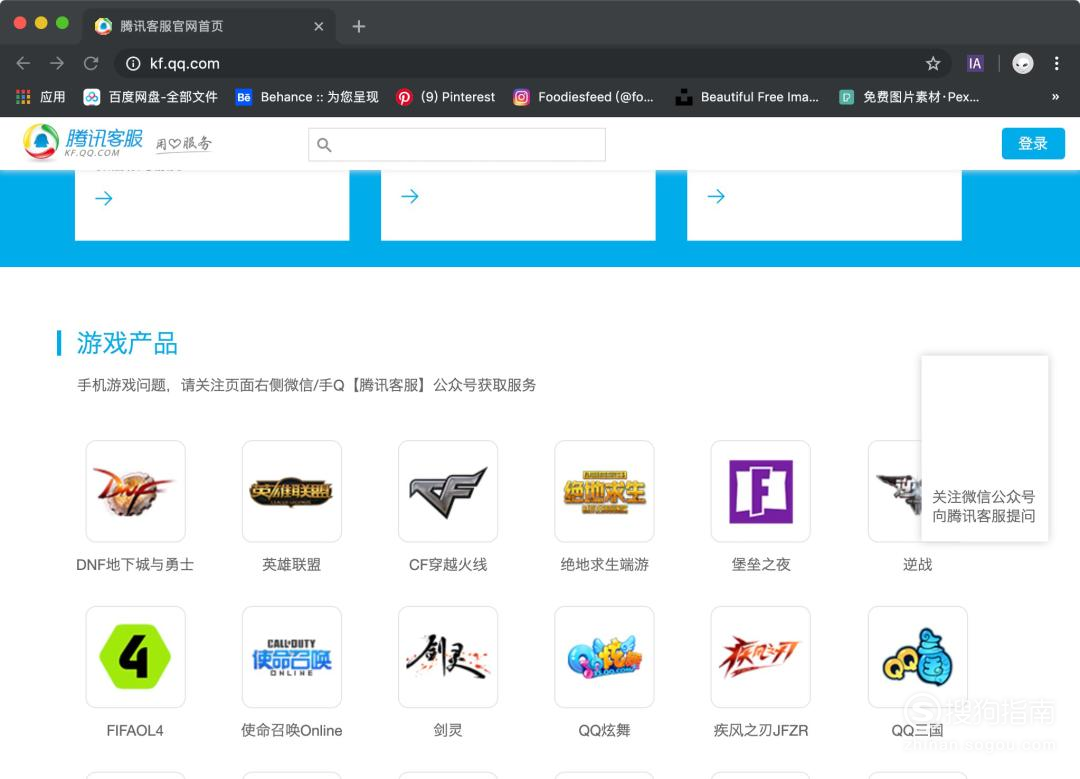Open the 绝地求生端游 game icon

(604, 491)
